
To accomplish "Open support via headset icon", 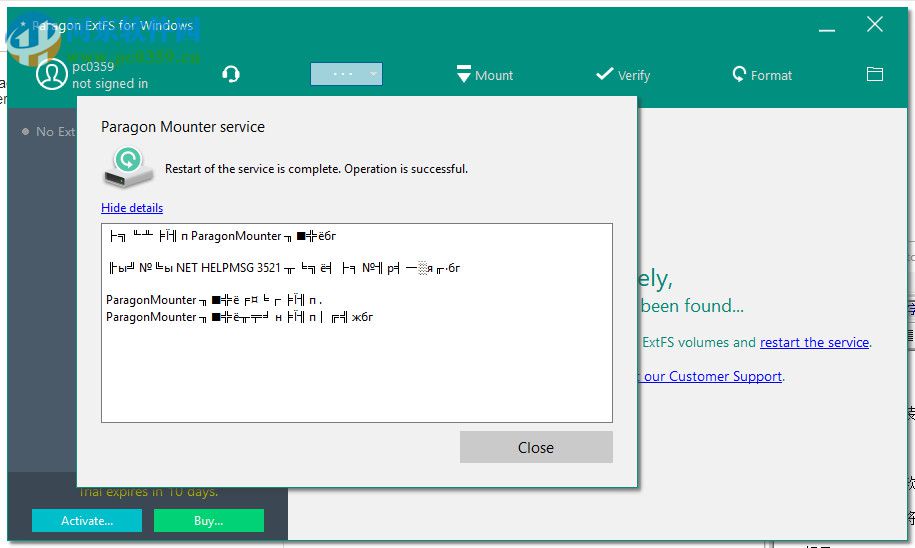I will (x=231, y=74).
